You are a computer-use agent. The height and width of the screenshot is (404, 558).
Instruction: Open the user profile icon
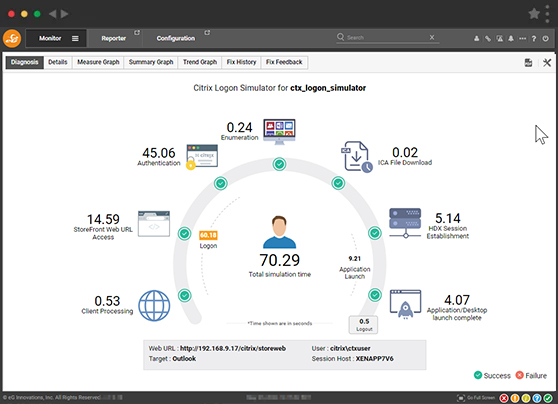(x=477, y=38)
